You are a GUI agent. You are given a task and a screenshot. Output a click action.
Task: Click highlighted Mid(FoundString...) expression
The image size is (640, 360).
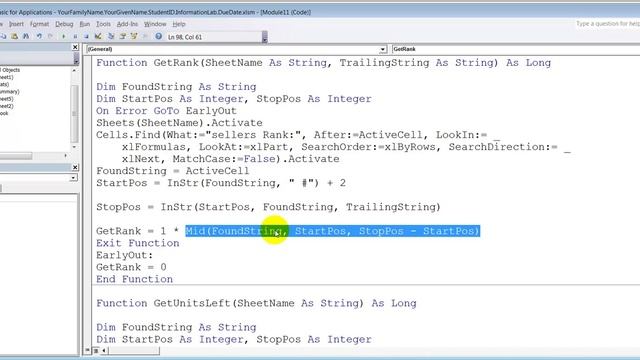(x=333, y=231)
